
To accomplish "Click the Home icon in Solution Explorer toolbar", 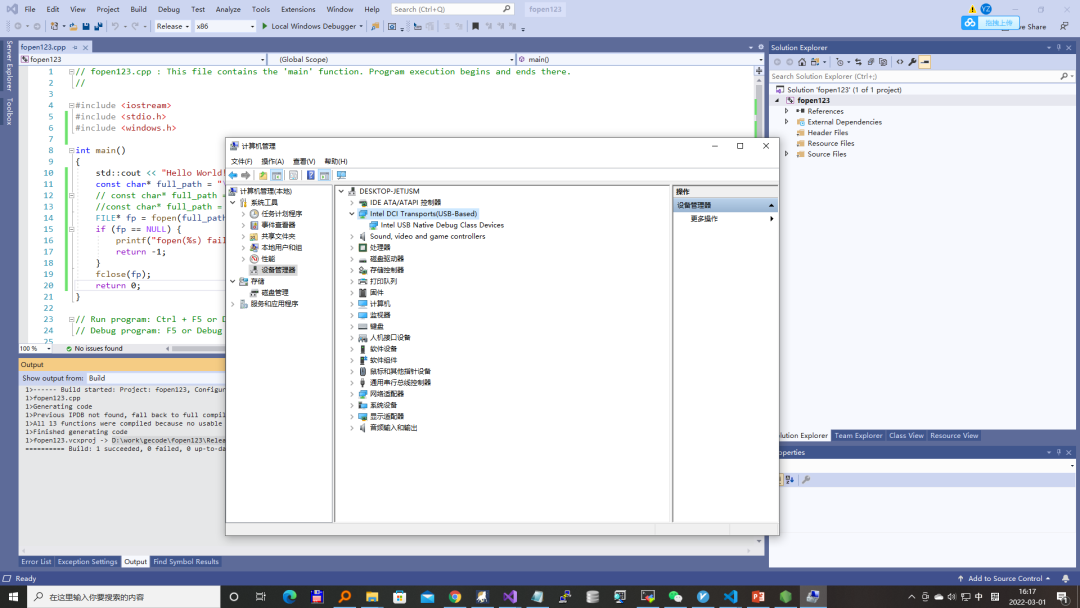I will pyautogui.click(x=802, y=62).
